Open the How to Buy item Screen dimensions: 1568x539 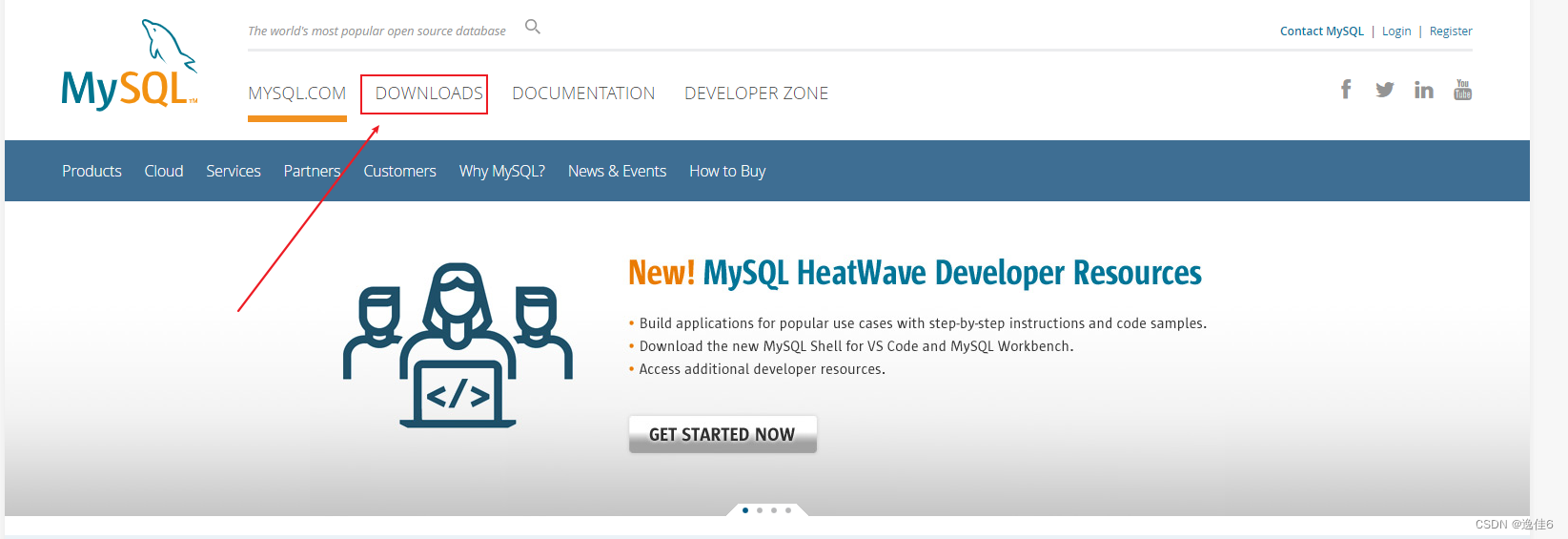click(x=727, y=171)
